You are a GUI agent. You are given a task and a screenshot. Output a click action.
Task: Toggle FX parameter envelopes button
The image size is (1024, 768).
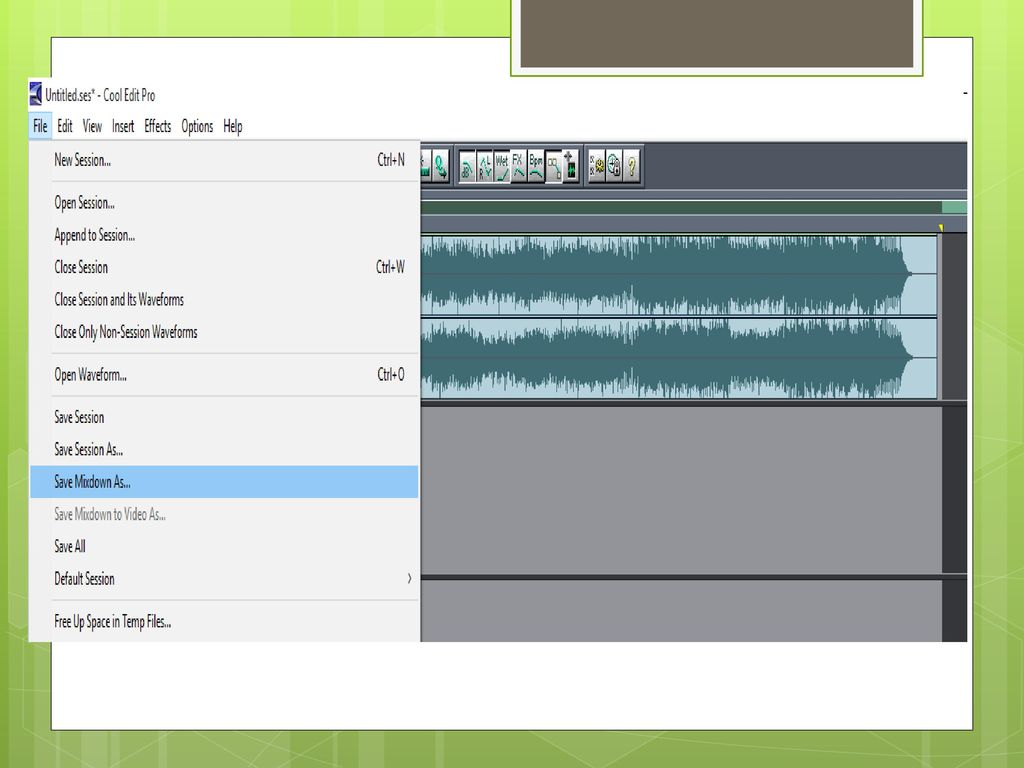click(519, 166)
